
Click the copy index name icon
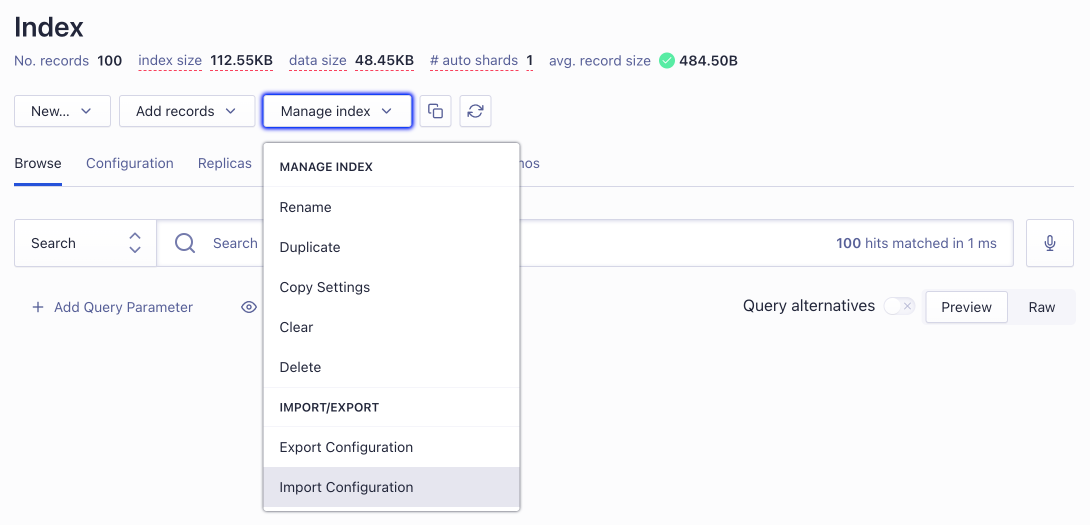tap(436, 111)
